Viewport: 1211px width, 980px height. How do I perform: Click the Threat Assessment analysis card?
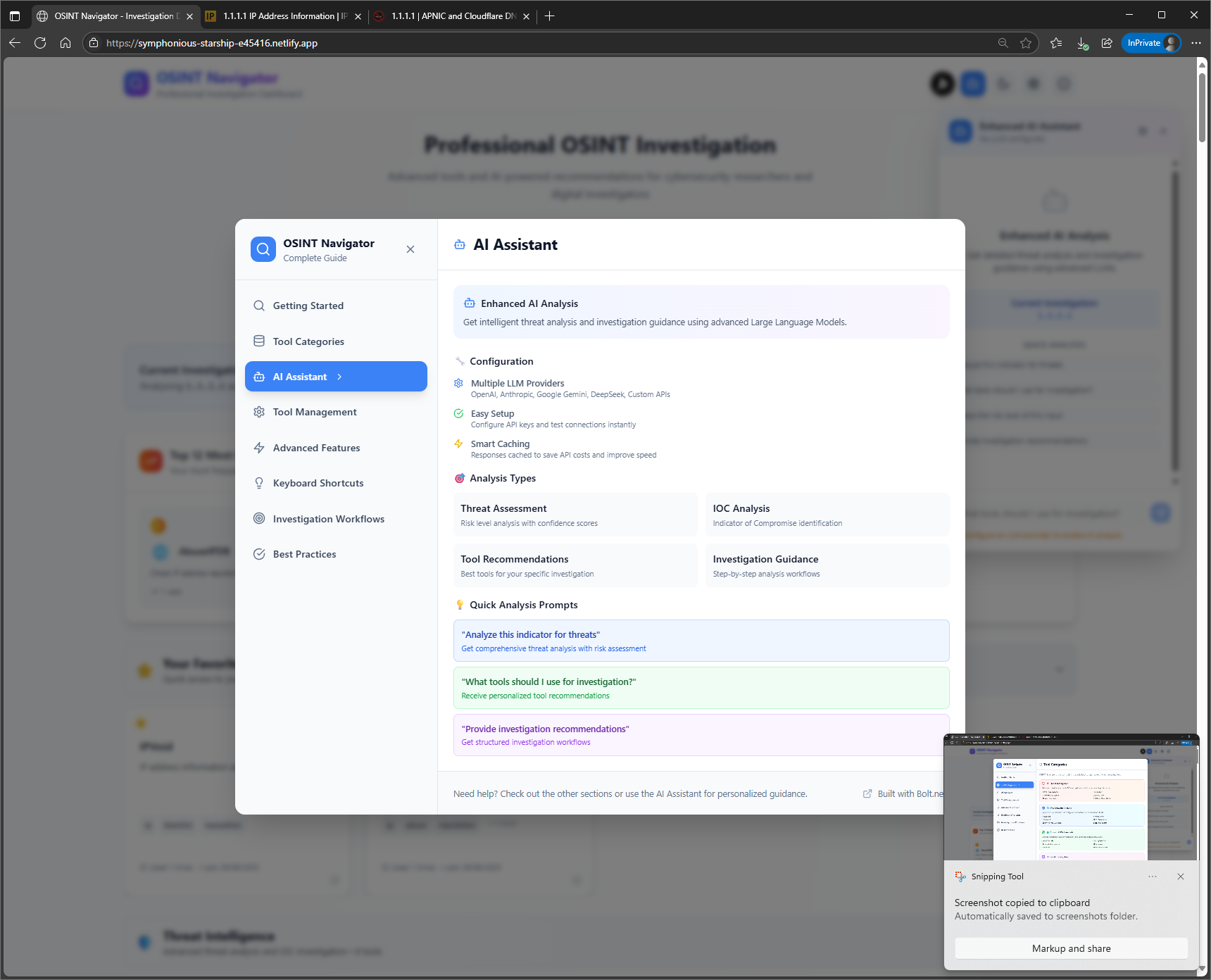[x=575, y=515]
